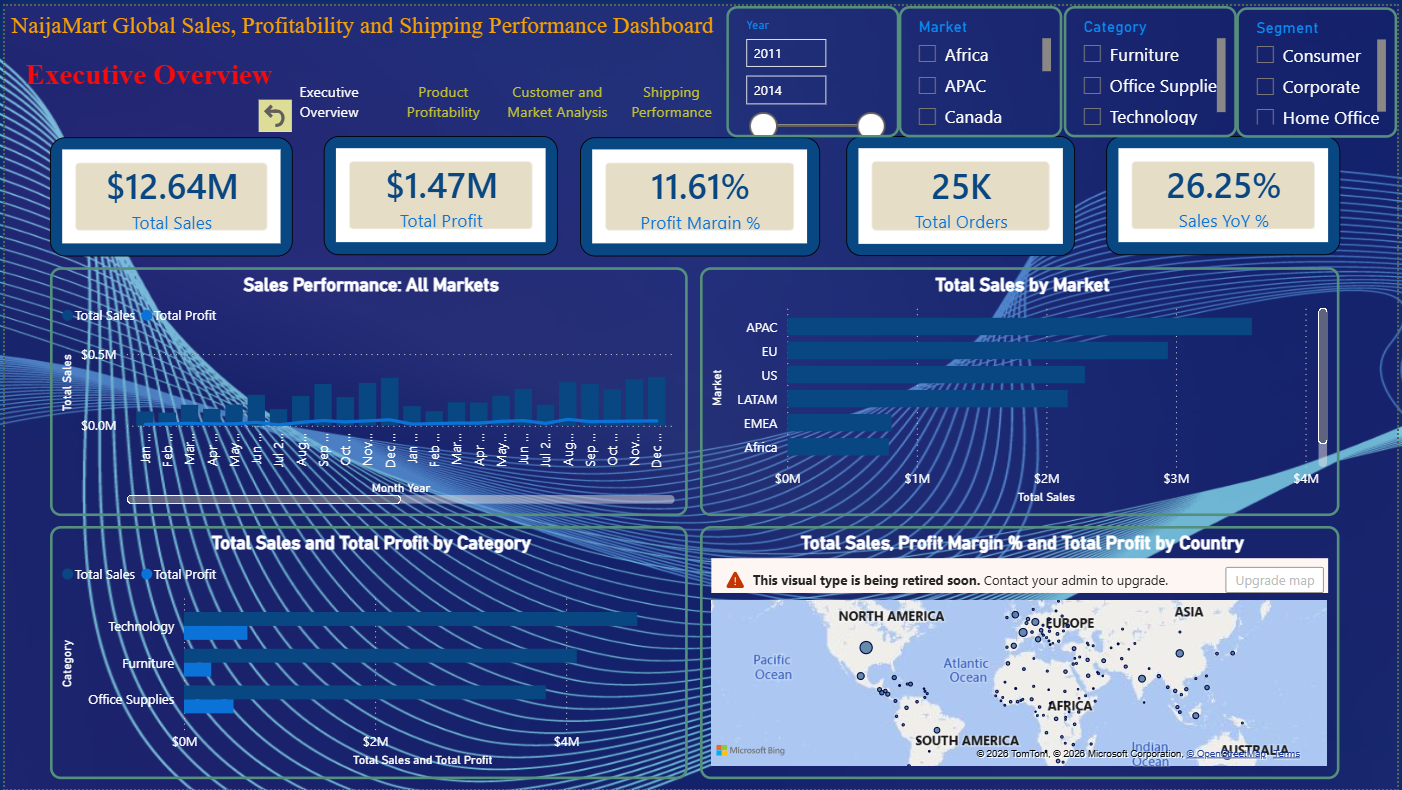Click the Segment slicer scrollbar
This screenshot has height=790, width=1402.
1381,75
